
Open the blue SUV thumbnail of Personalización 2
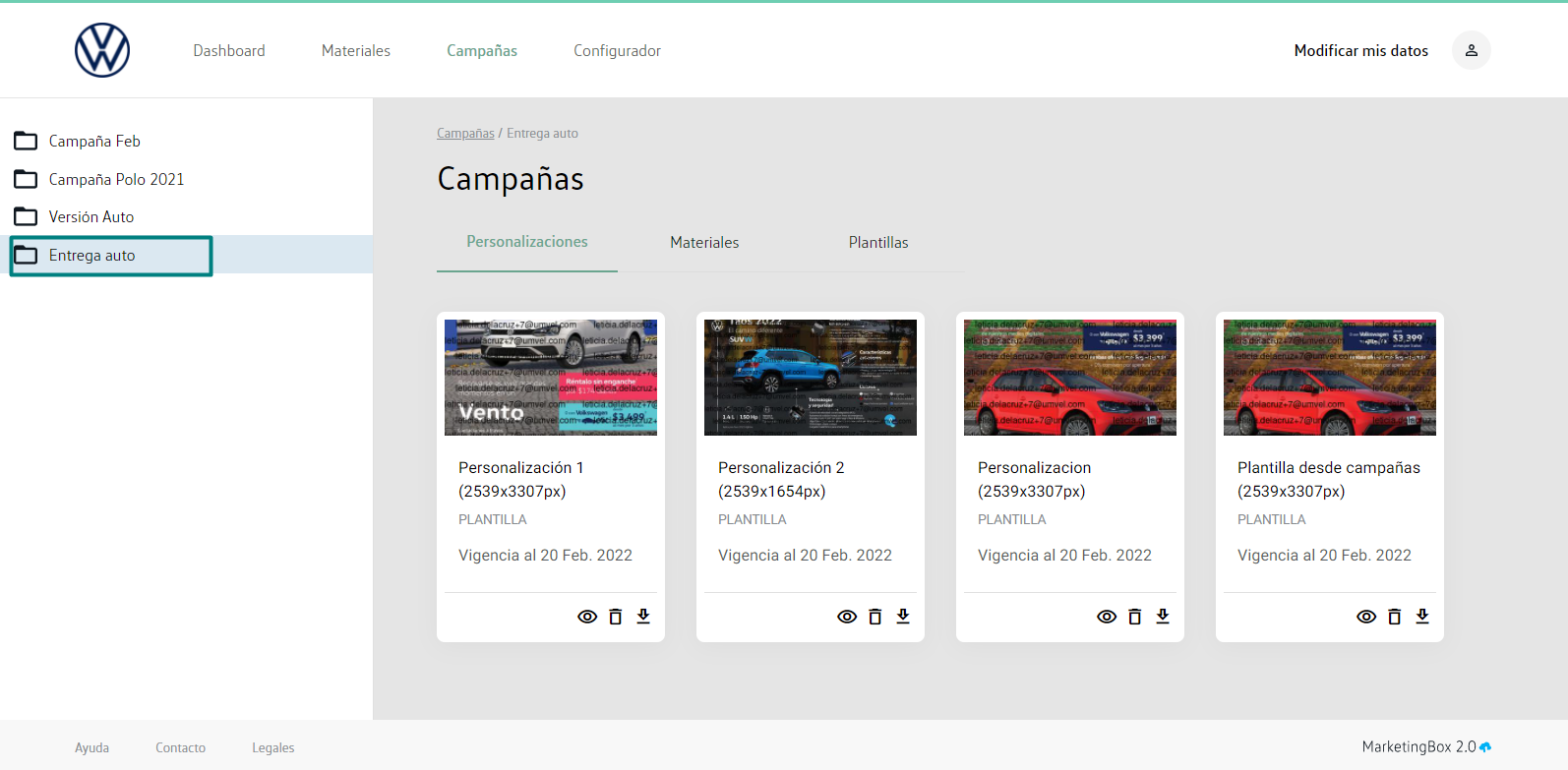[x=811, y=378]
